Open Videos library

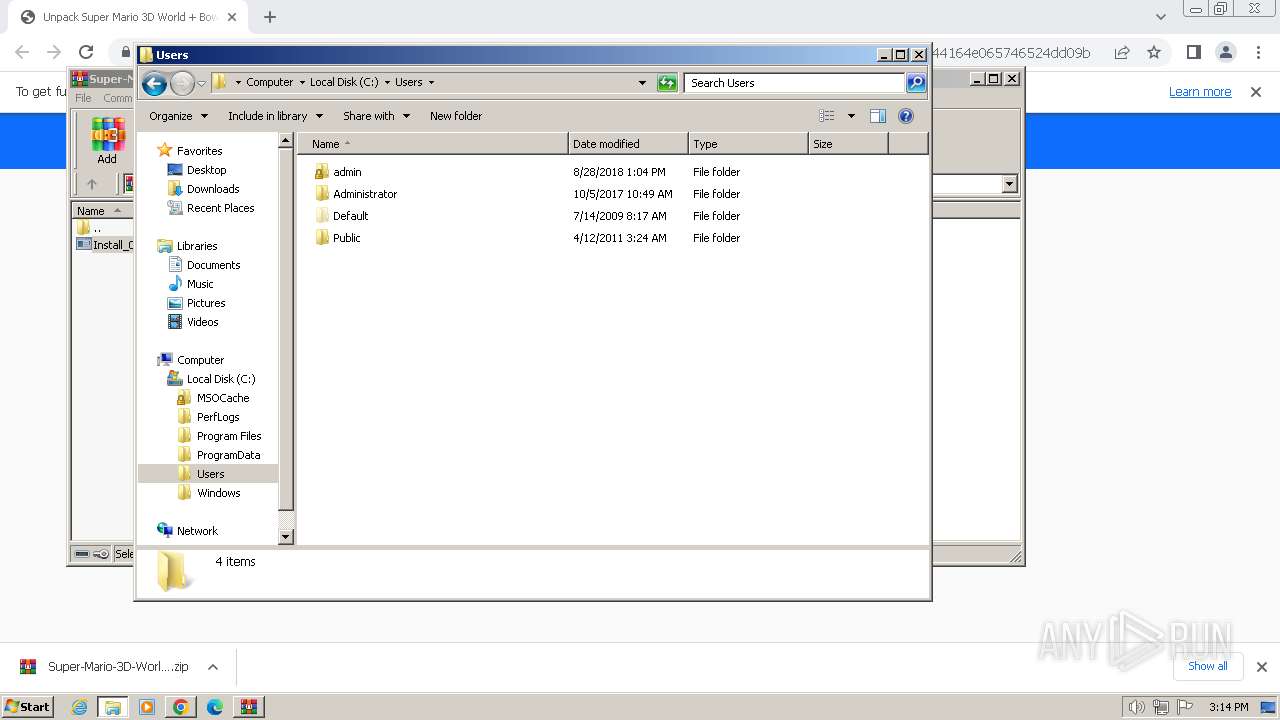coord(202,322)
